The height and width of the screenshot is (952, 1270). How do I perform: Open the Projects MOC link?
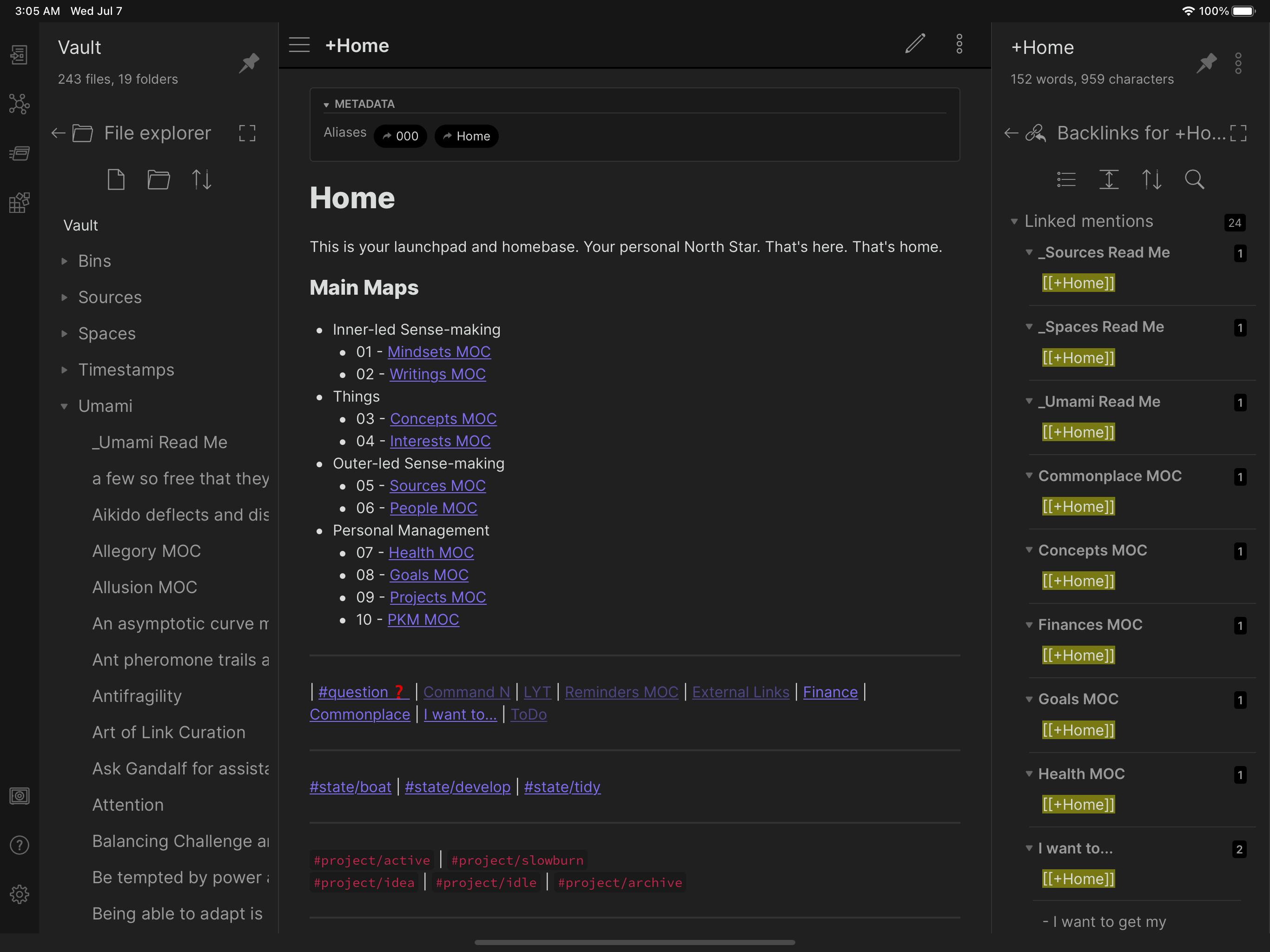[438, 597]
